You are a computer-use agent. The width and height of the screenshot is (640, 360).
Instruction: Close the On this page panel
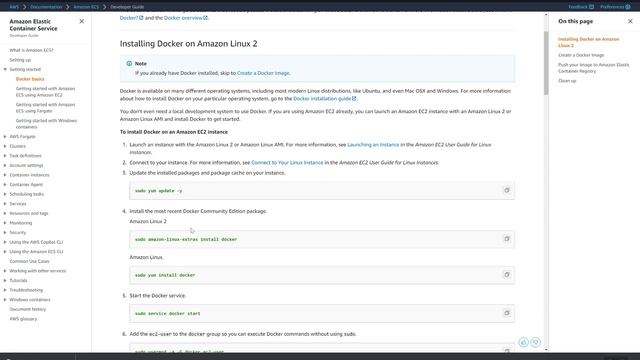[x=630, y=21]
